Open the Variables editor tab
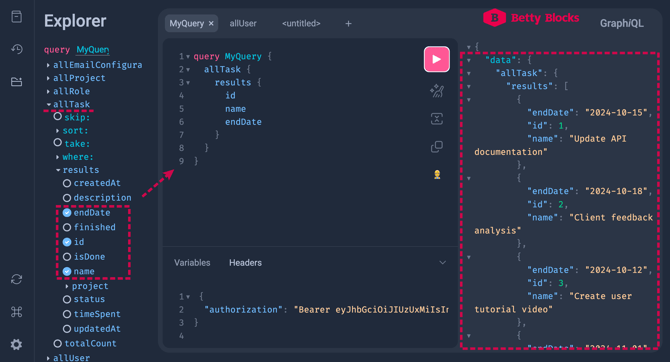Screen dimensions: 670x362 pyautogui.click(x=192, y=263)
